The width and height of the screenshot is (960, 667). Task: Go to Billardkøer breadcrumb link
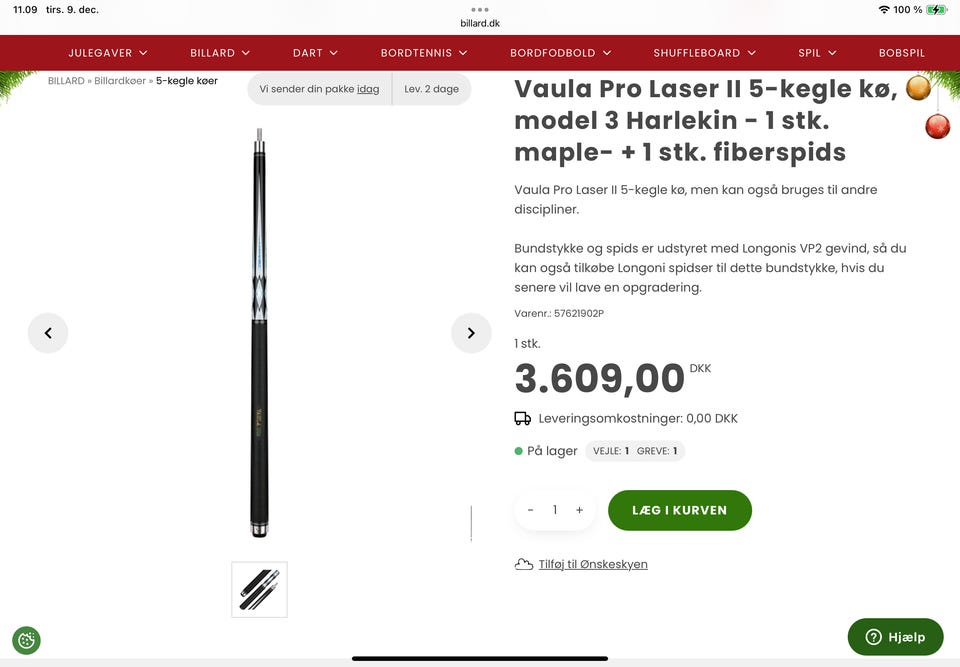(x=120, y=81)
